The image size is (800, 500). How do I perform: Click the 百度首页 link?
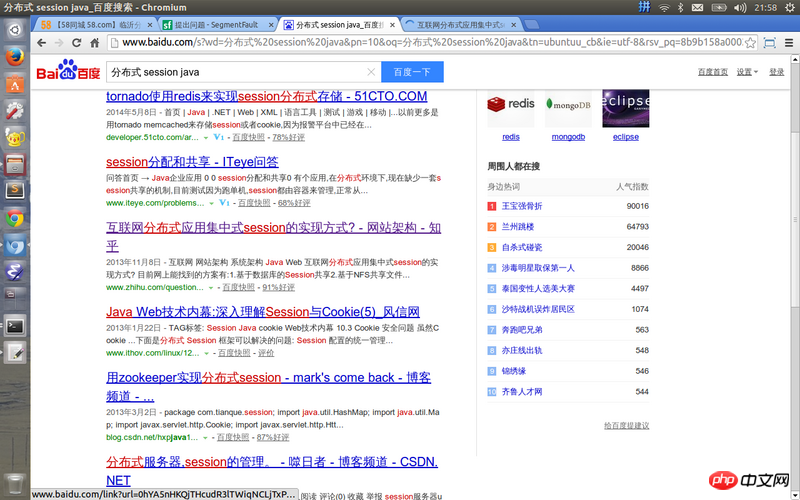pyautogui.click(x=713, y=72)
